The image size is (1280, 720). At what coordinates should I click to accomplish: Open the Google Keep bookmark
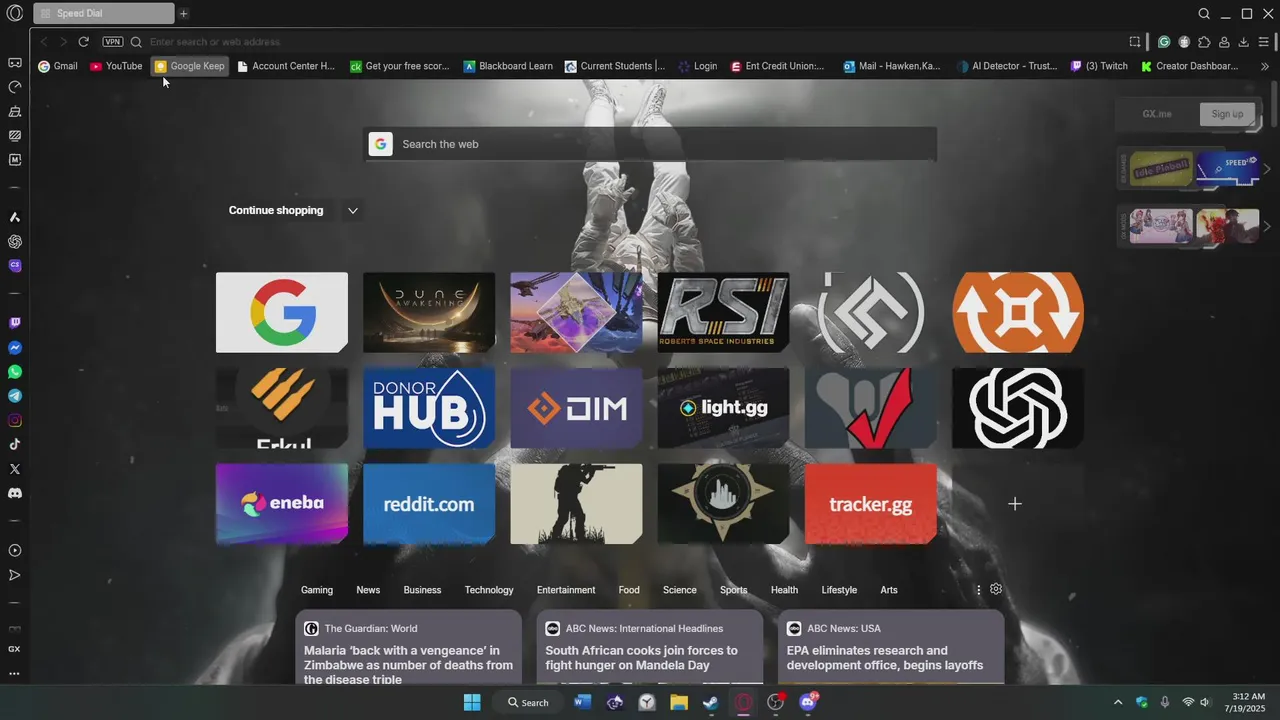click(190, 66)
